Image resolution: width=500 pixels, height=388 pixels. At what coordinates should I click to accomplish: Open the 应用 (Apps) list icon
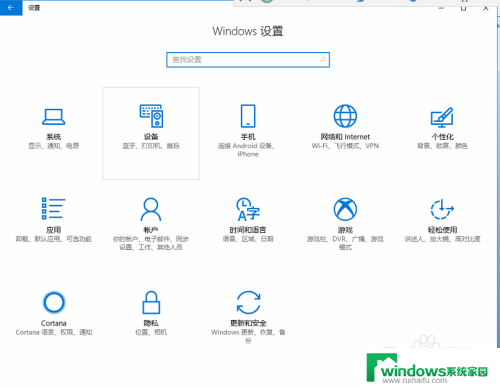(x=53, y=209)
